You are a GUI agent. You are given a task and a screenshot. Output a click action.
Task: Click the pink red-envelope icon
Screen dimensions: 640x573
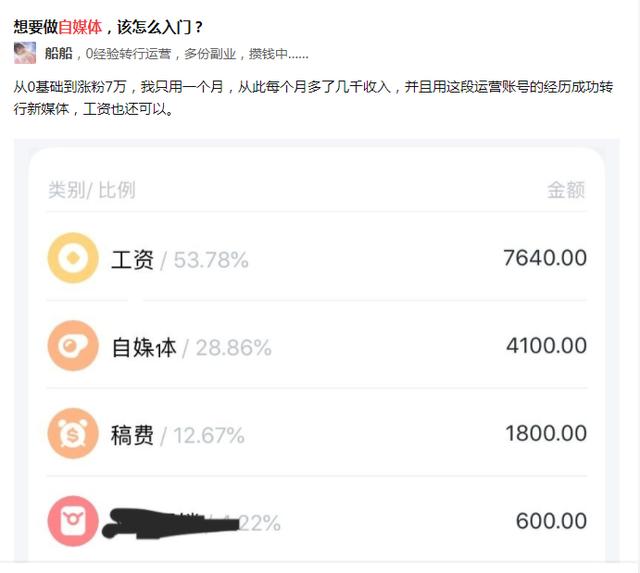click(73, 521)
